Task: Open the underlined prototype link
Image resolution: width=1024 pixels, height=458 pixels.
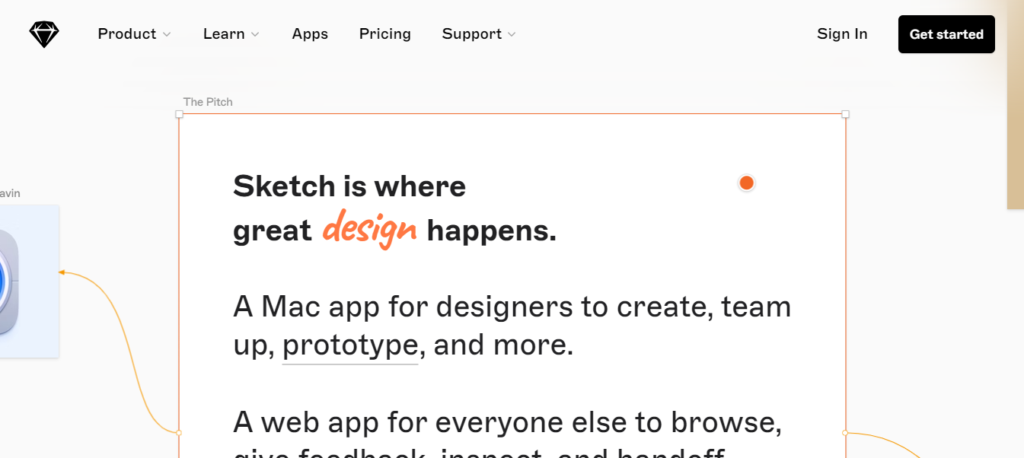Action: (x=350, y=346)
